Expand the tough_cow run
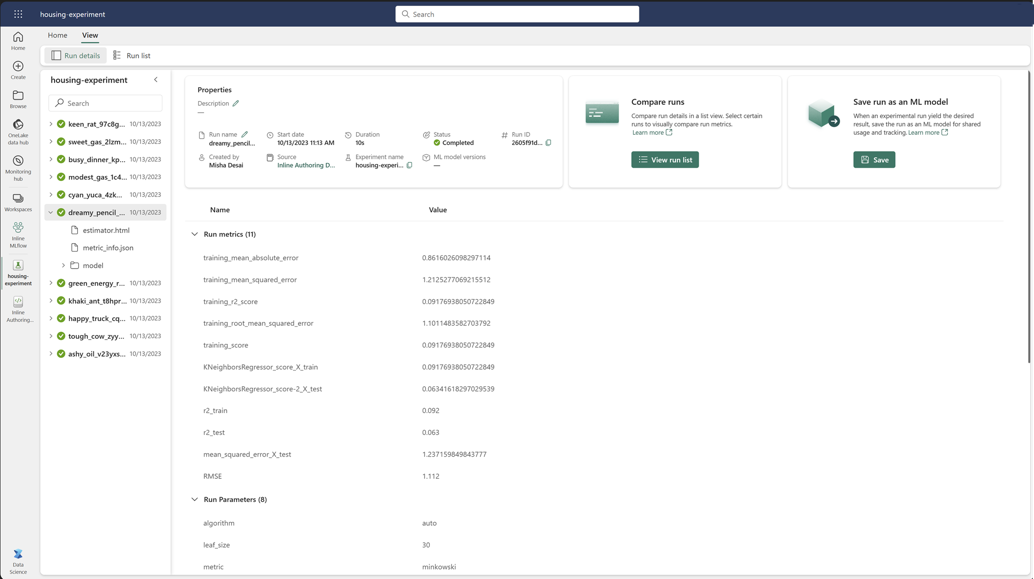Image resolution: width=1034 pixels, height=579 pixels. click(51, 336)
